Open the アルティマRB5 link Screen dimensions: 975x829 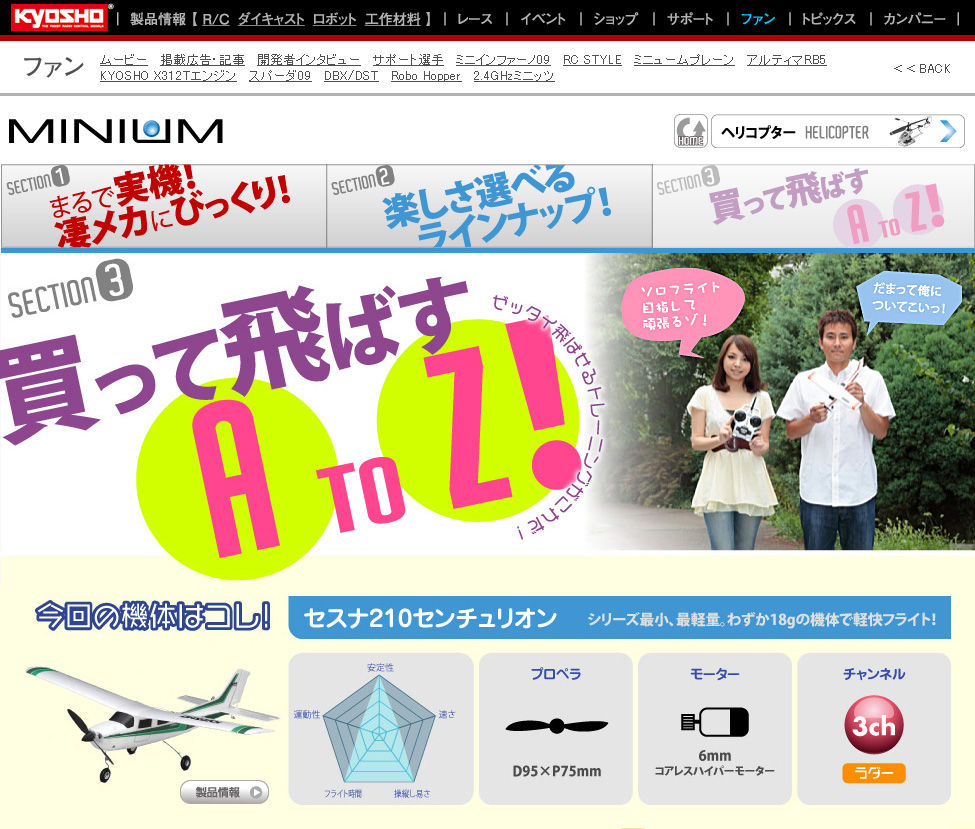click(786, 60)
